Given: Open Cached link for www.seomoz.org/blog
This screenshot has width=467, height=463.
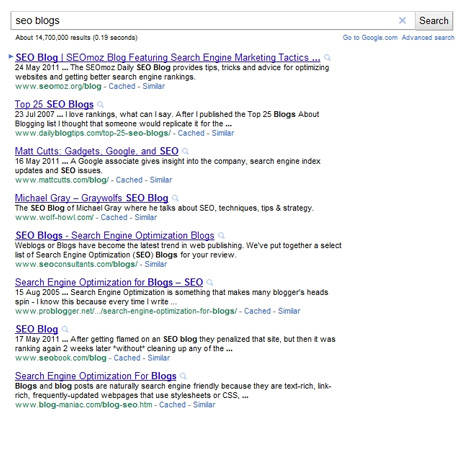Looking at the screenshot, I should 122,86.
